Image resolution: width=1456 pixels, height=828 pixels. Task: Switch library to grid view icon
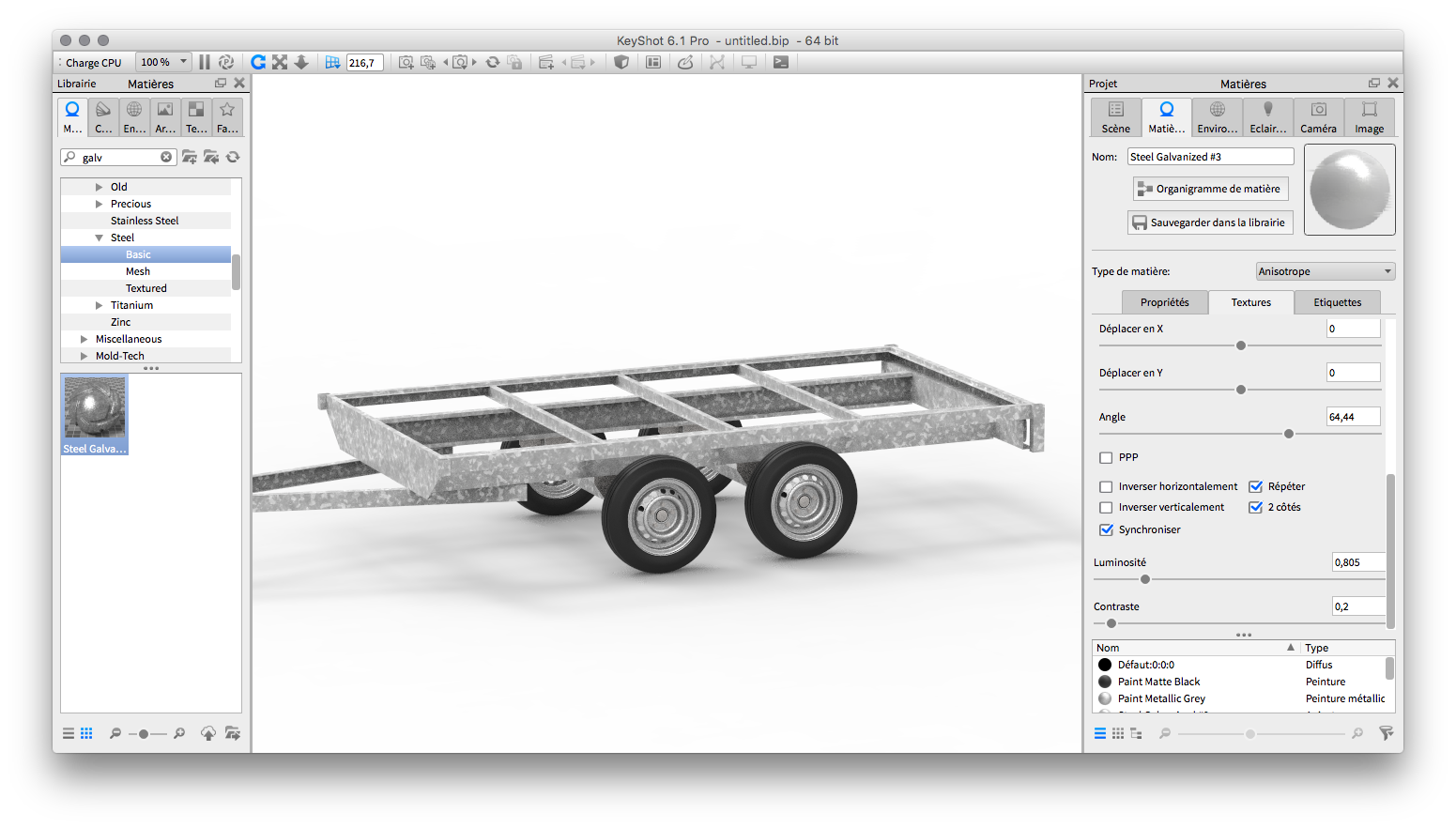pos(86,733)
